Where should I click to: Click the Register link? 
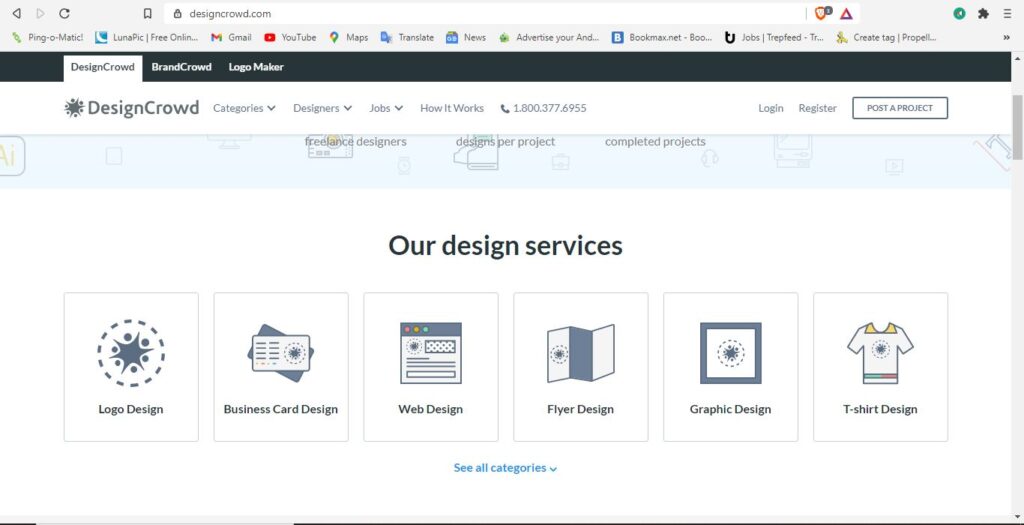[x=817, y=108]
